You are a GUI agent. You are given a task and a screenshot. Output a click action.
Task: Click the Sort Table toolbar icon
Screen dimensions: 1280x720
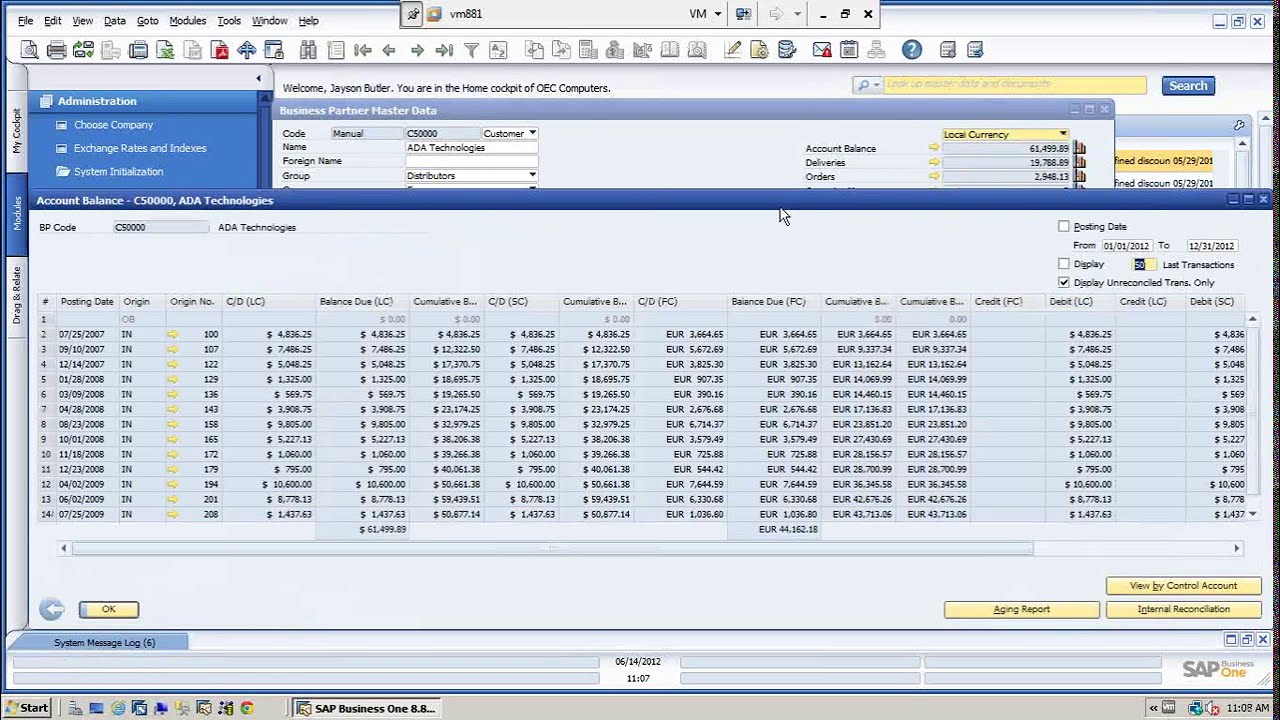coord(498,50)
